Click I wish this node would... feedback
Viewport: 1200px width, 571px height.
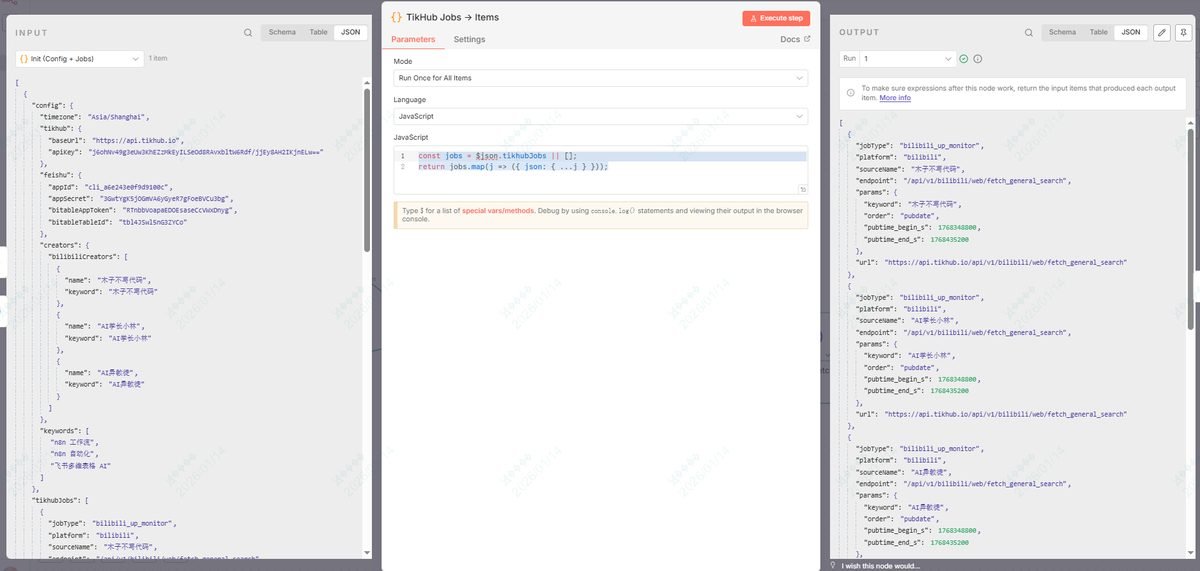(x=881, y=566)
